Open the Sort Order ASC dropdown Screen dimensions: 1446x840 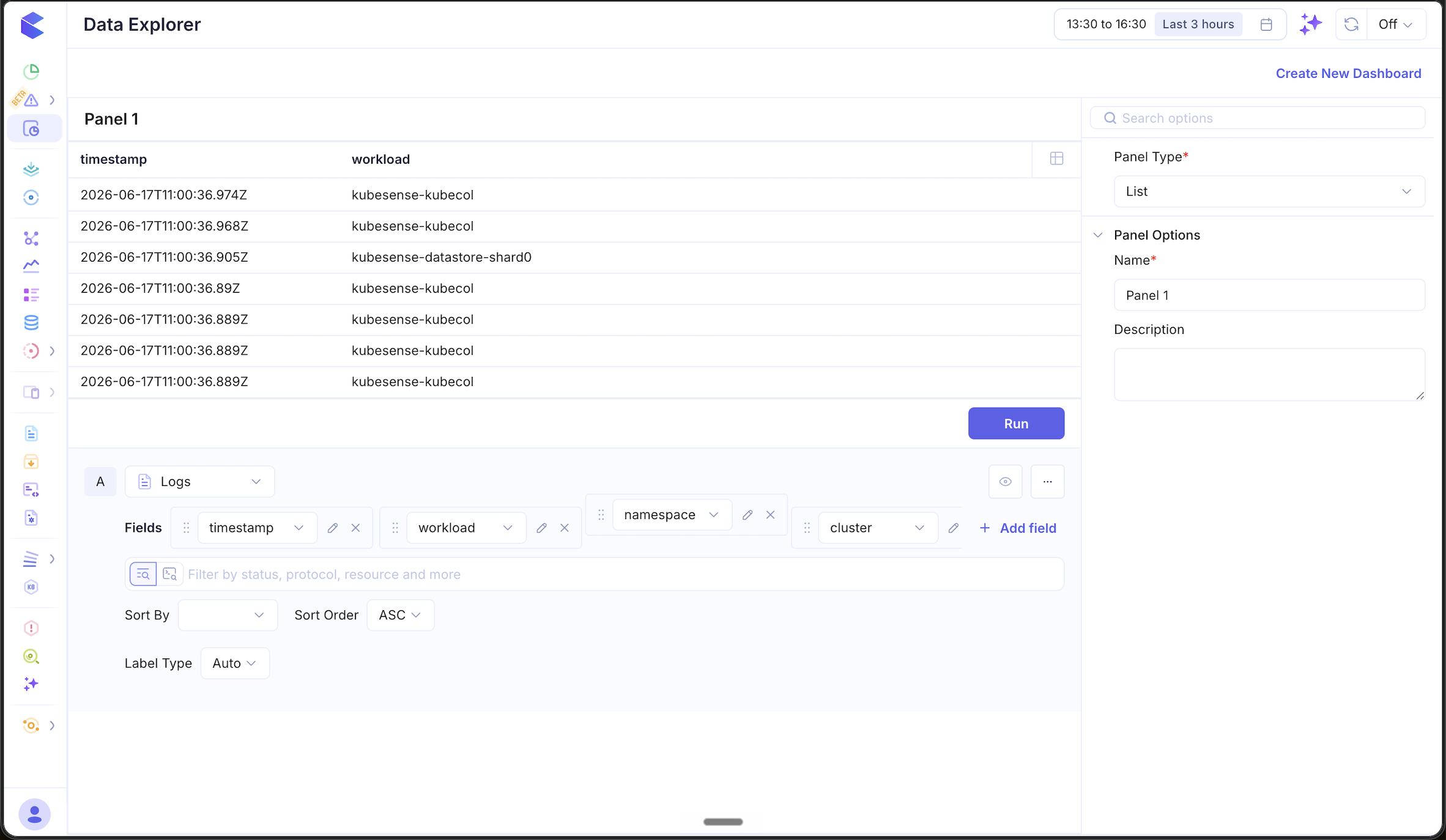400,615
